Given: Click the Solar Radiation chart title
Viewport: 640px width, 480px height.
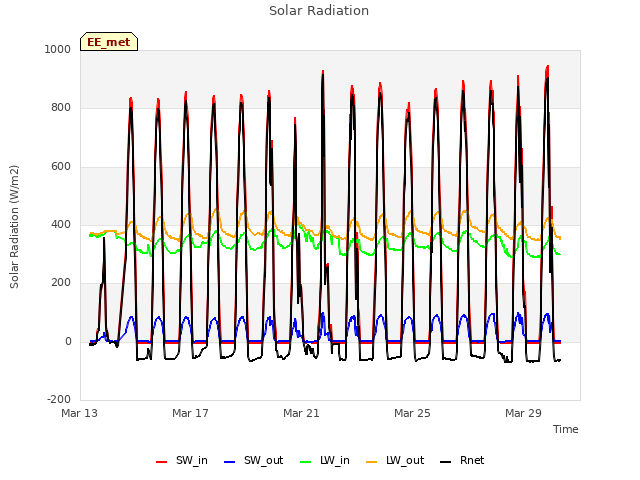Looking at the screenshot, I should coord(319,11).
